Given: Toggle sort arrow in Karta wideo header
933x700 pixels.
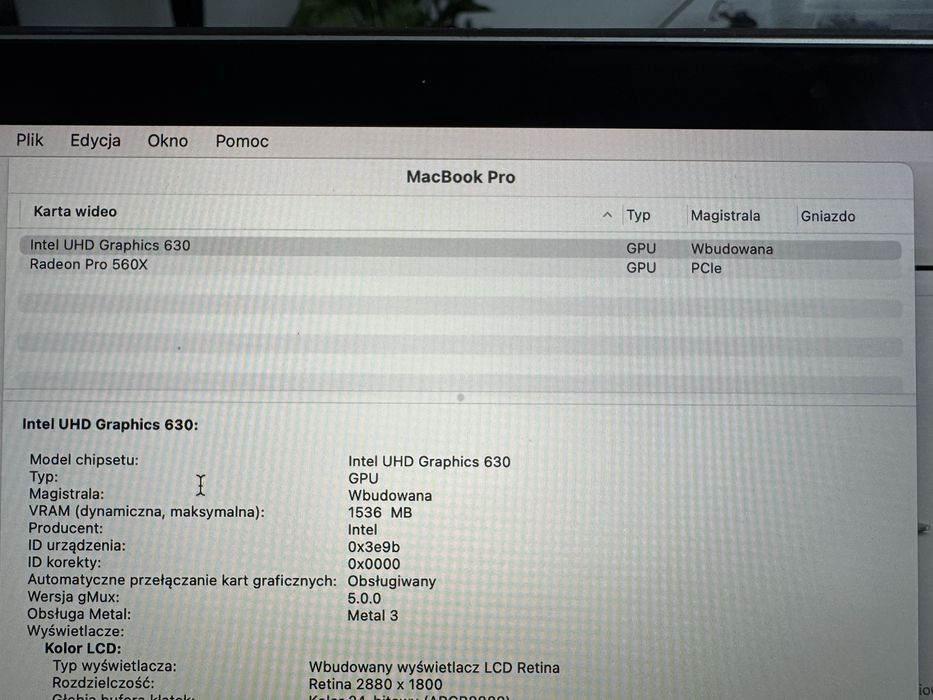Looking at the screenshot, I should tap(607, 214).
